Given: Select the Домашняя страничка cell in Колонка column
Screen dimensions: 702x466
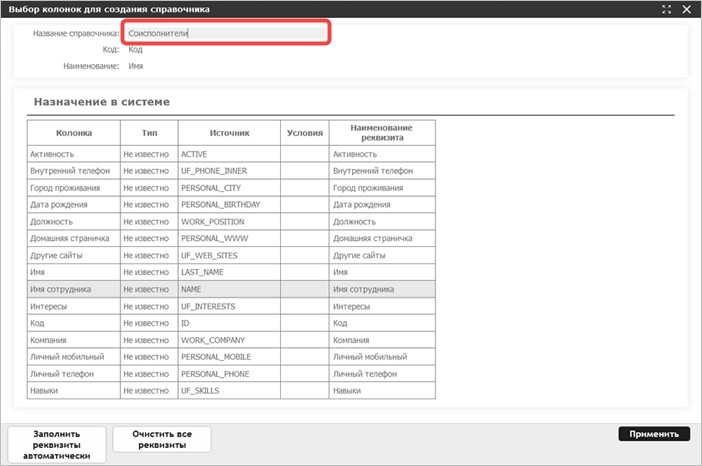Looking at the screenshot, I should pos(74,239).
